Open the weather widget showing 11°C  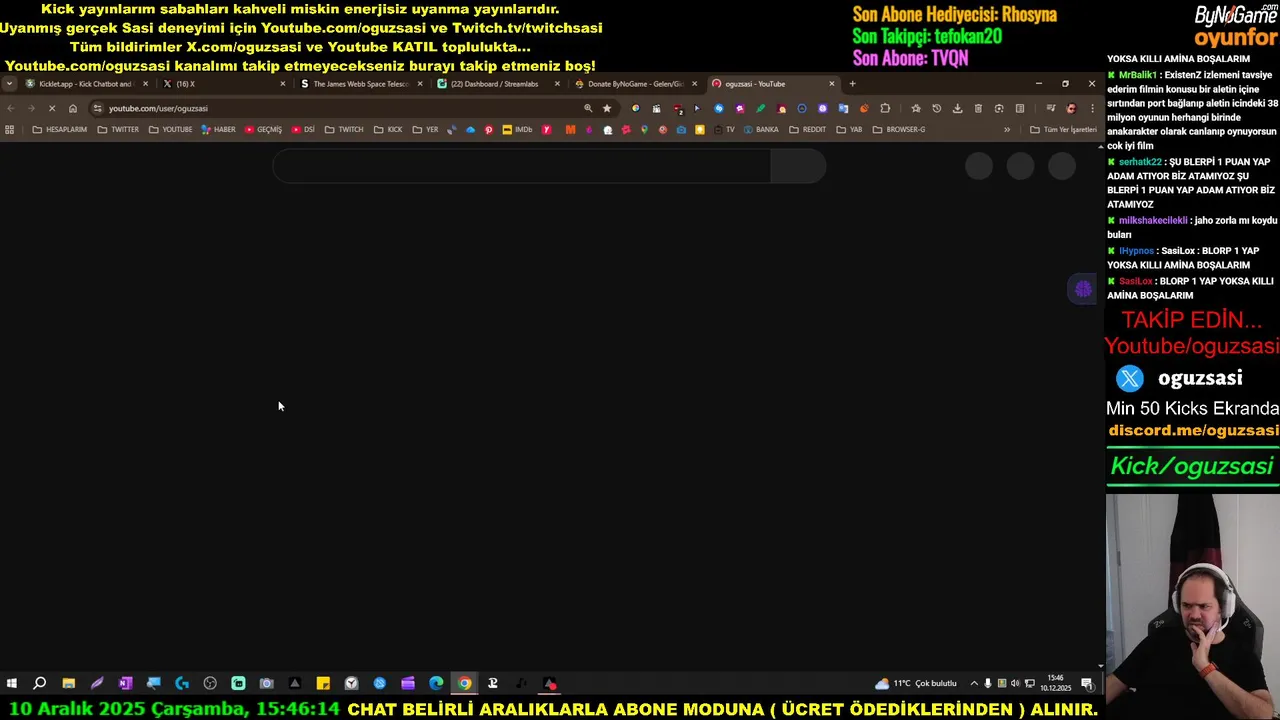point(915,684)
